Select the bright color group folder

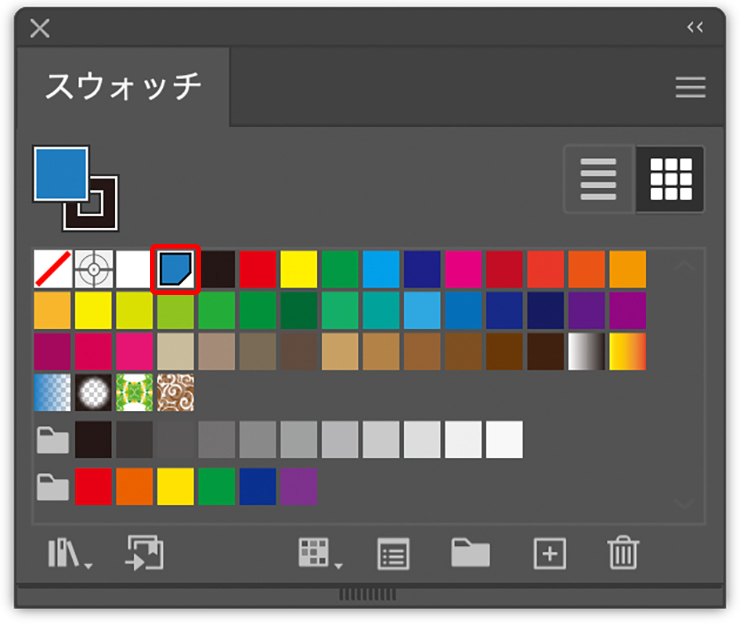tap(52, 487)
